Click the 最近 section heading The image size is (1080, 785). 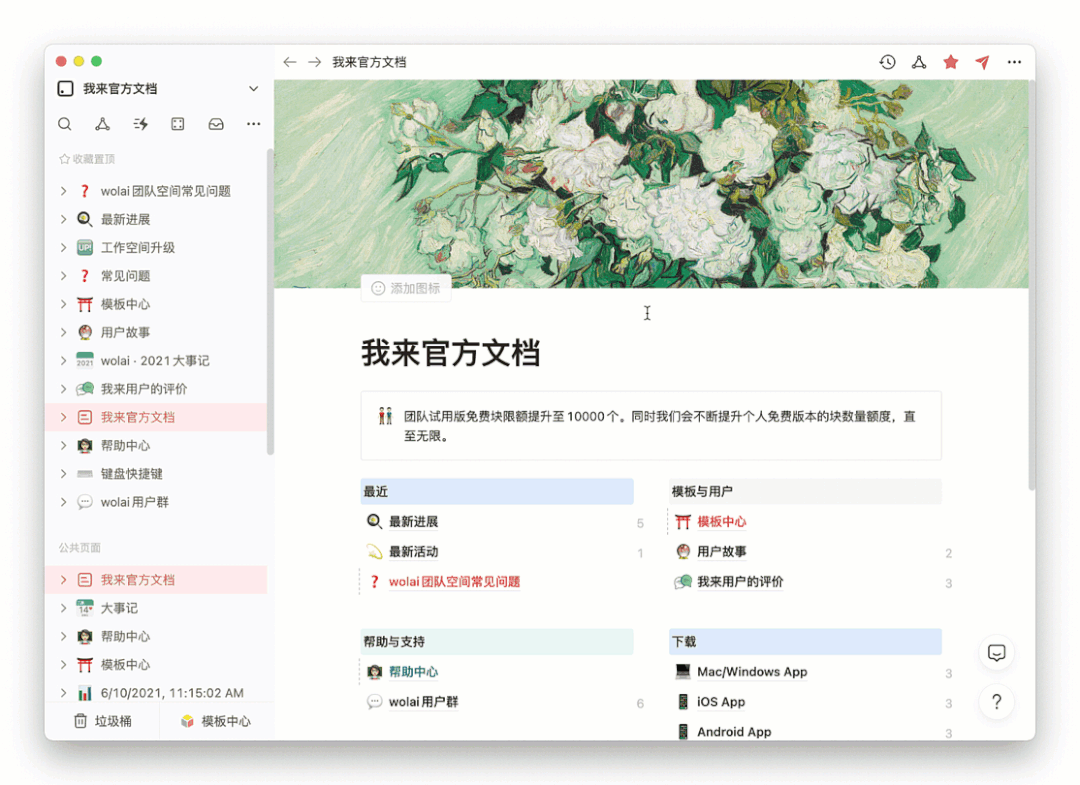(x=497, y=492)
